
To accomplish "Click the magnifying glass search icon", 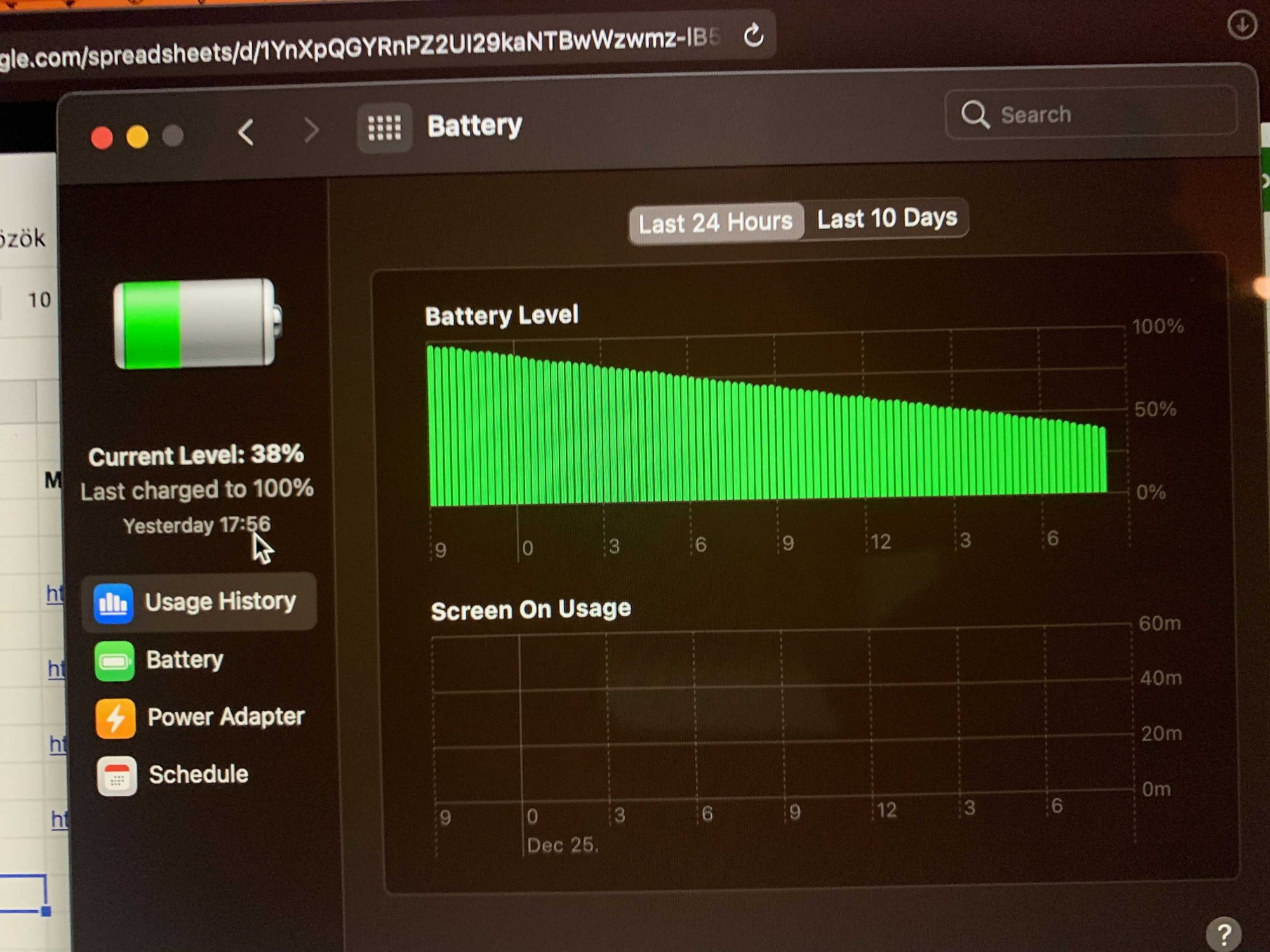I will pos(975,115).
